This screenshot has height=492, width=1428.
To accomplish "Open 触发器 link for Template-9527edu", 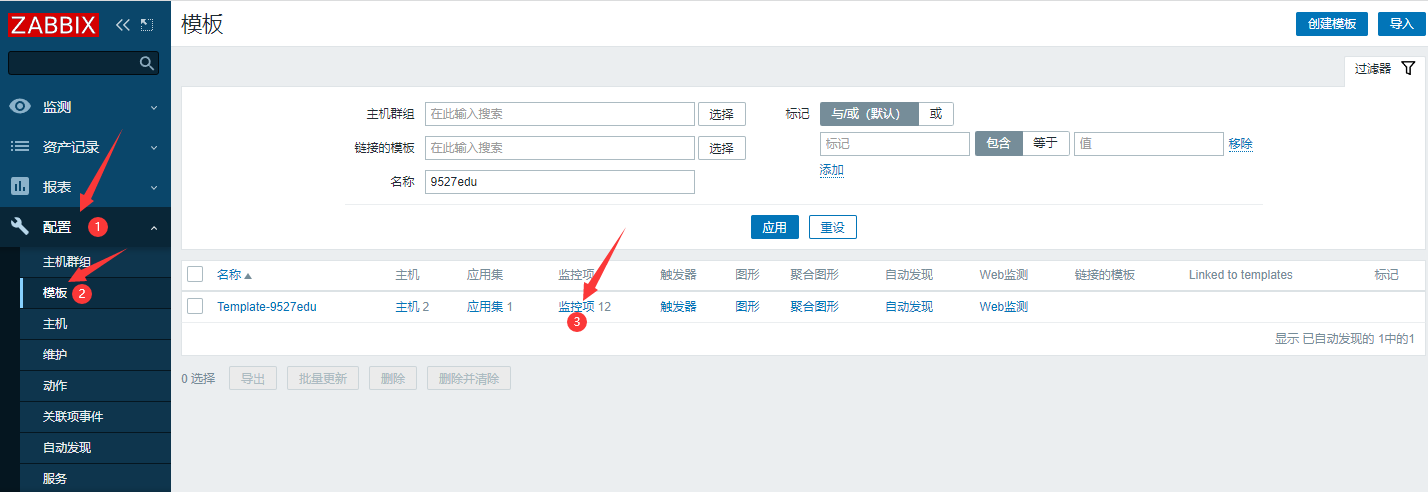I will (x=678, y=307).
